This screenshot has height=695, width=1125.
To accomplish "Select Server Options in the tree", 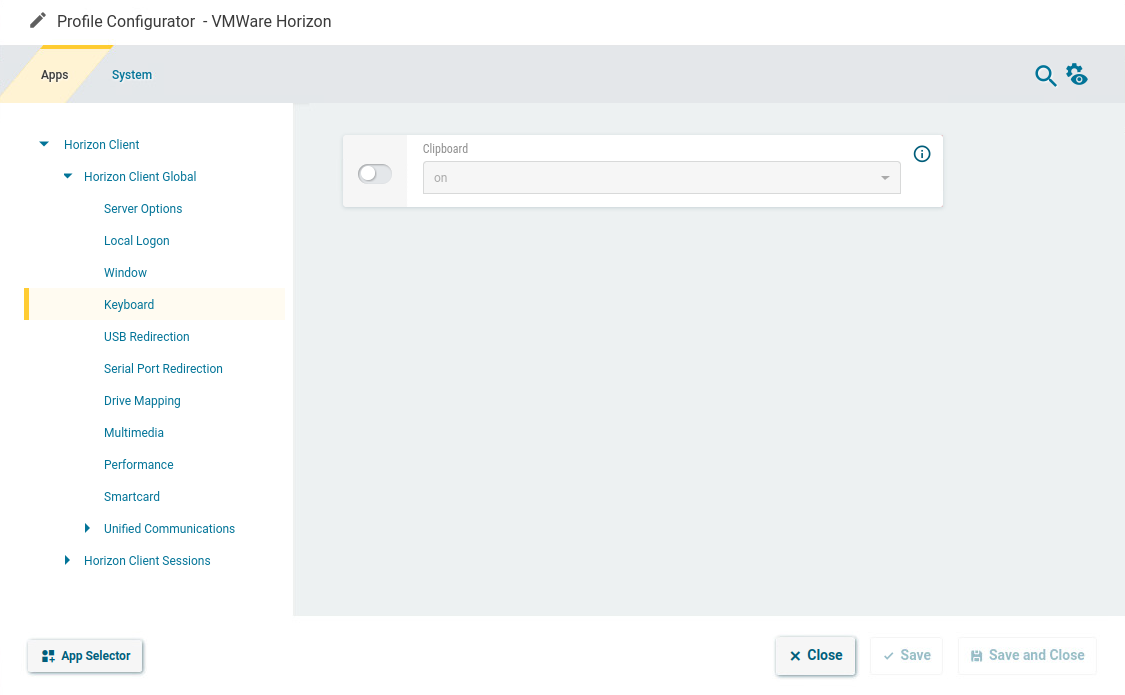I will point(143,209).
